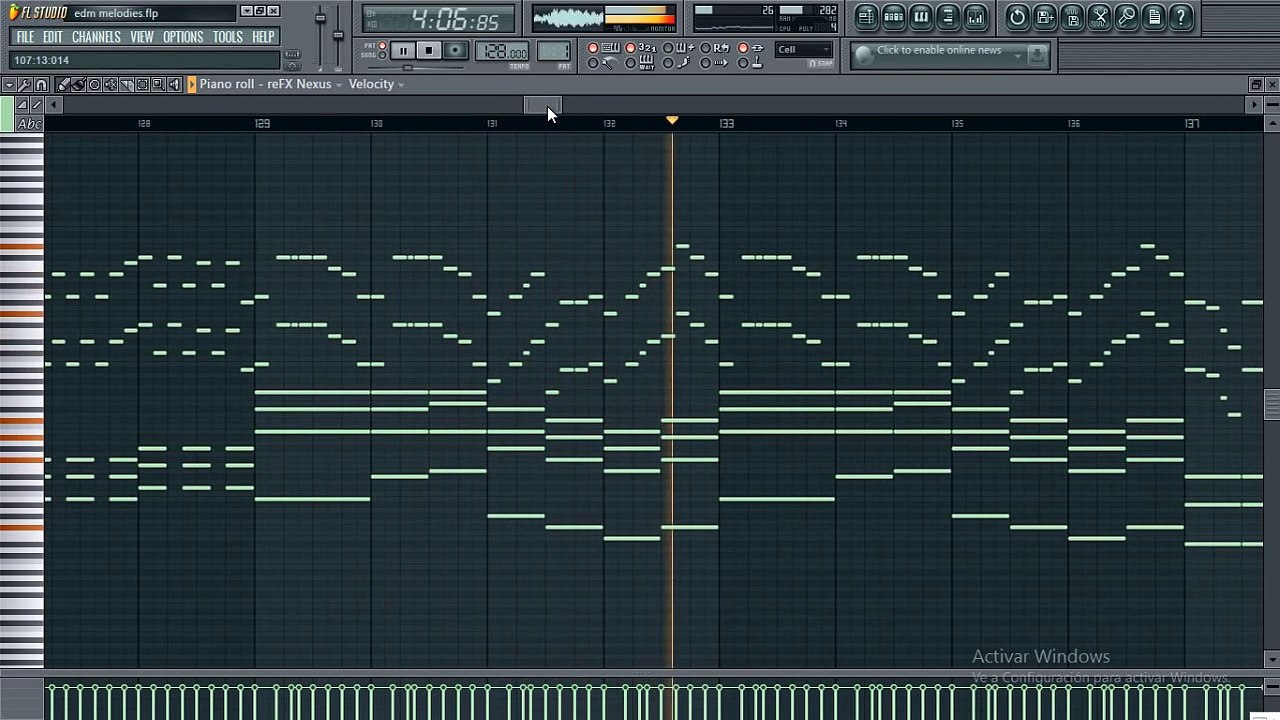Expand the online news panel dropdown
1280x720 pixels.
(x=1017, y=55)
